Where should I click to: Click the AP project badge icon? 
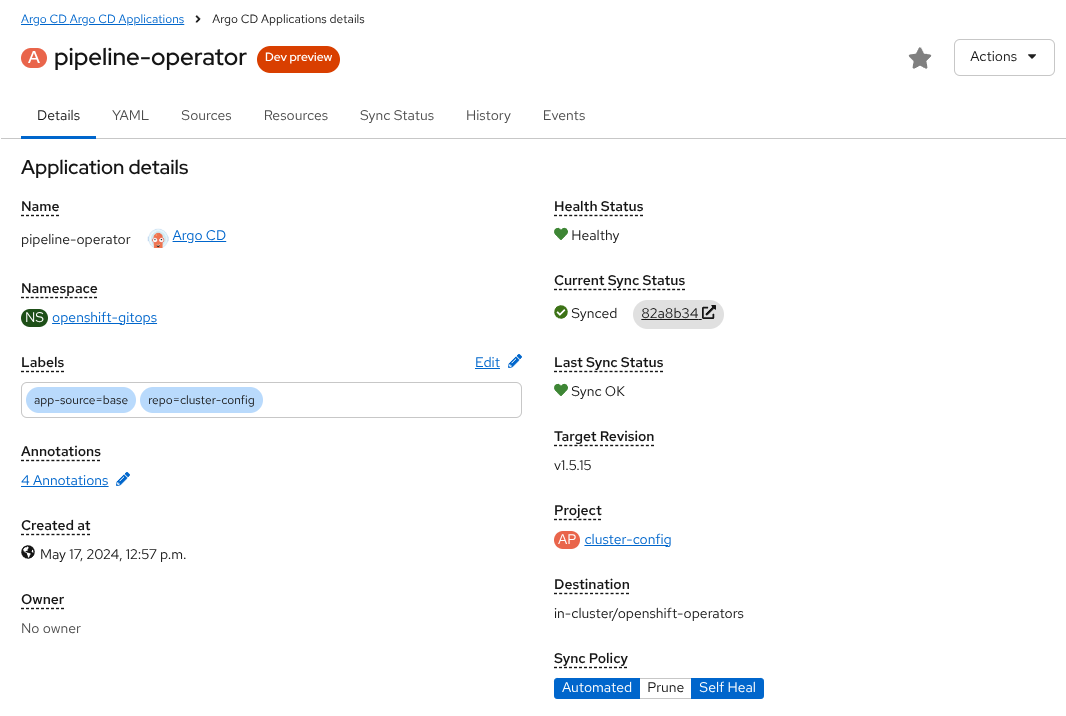click(567, 540)
